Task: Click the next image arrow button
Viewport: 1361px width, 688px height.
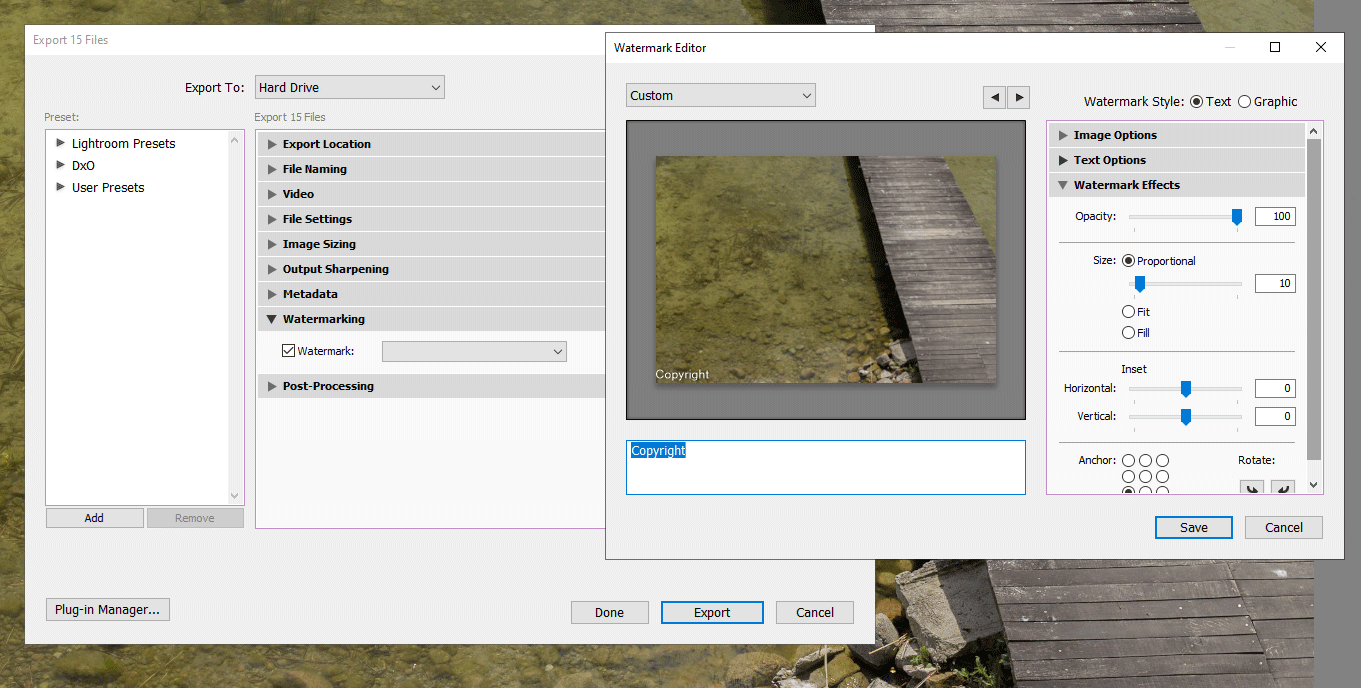Action: (x=1018, y=97)
